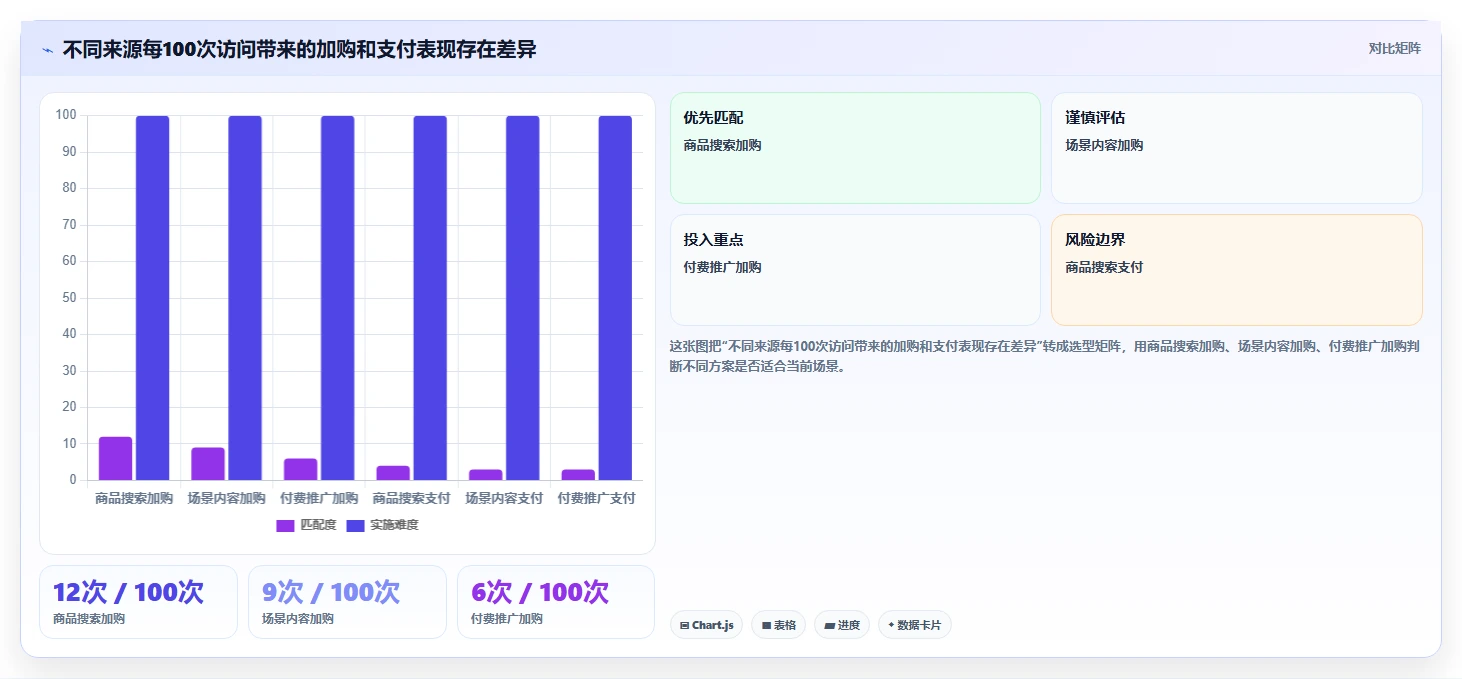Screen dimensions: 1462x679
Task: Click the lightning icon beside the title
Action: tap(48, 50)
